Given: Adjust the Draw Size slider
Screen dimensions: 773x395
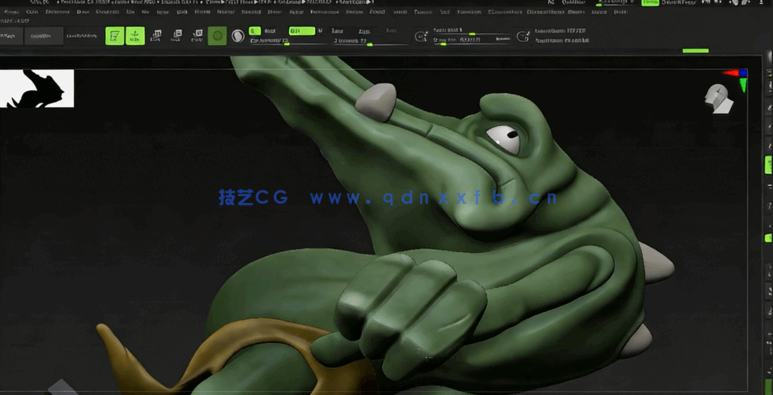Looking at the screenshot, I should pyautogui.click(x=472, y=41).
